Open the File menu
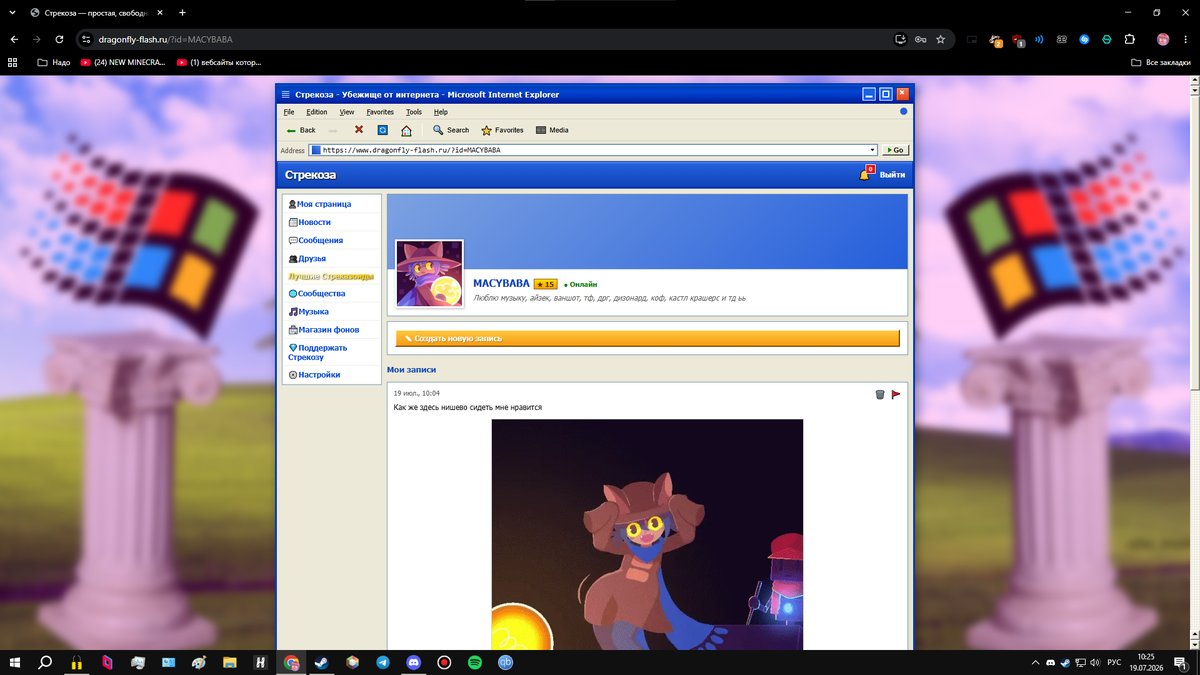 (289, 112)
